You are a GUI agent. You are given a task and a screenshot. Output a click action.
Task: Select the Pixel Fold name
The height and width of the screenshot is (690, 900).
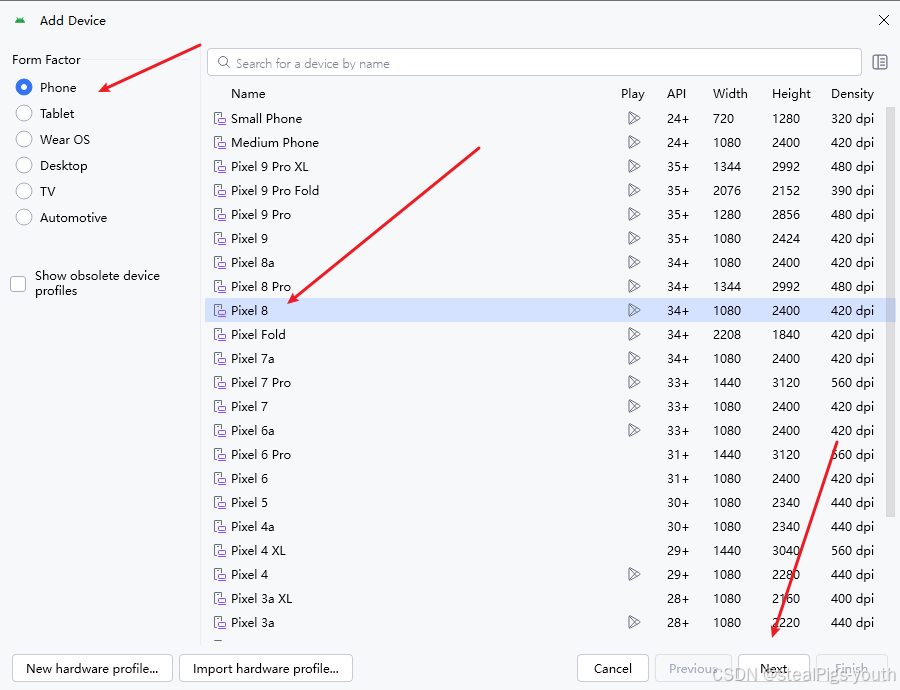[x=258, y=335]
